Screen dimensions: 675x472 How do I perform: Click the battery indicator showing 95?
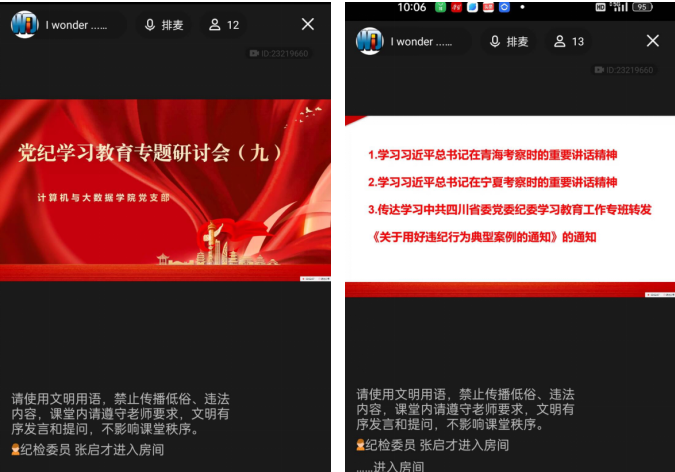(641, 7)
